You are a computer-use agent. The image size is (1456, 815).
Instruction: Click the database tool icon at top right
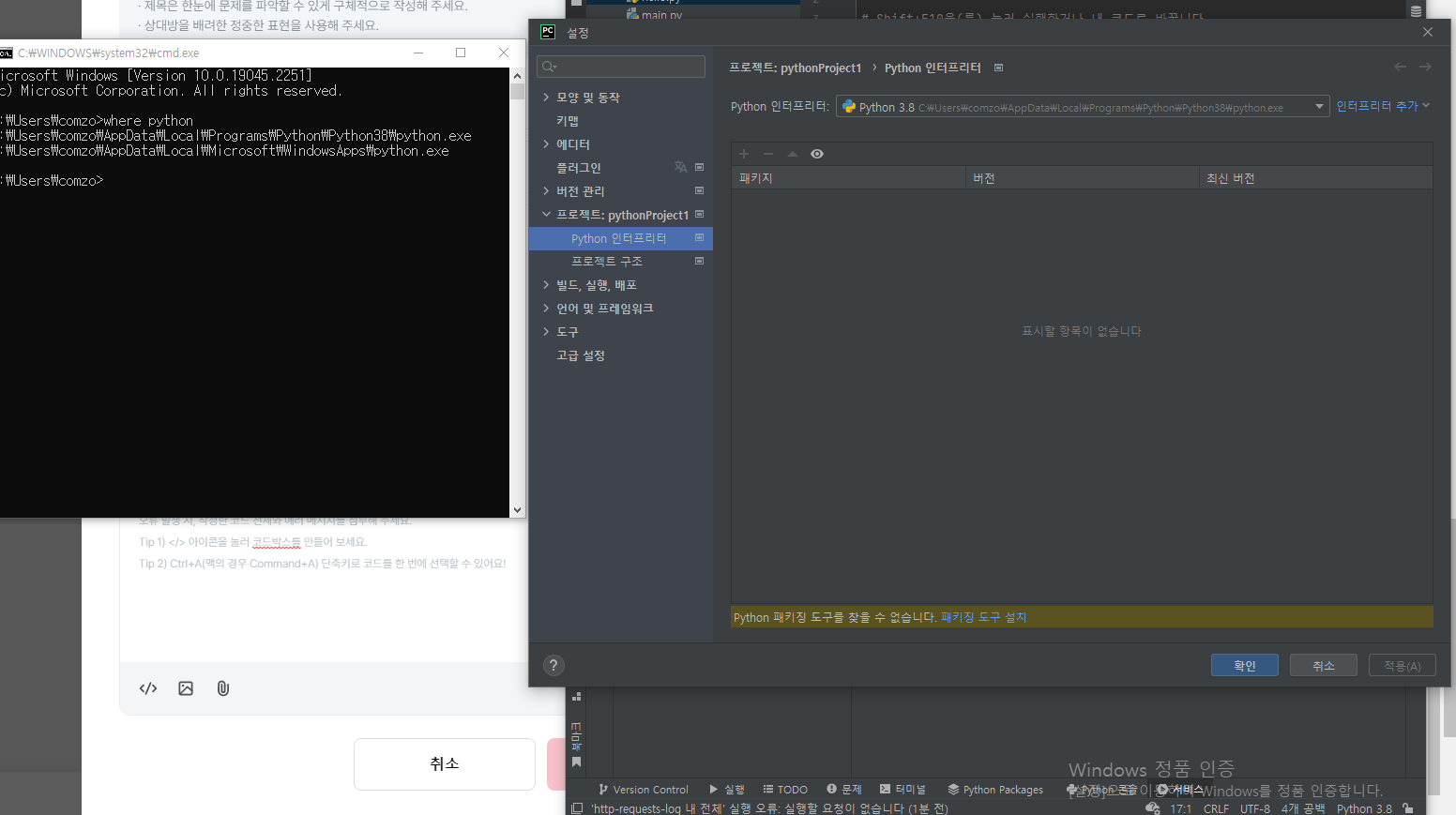pos(1416,10)
